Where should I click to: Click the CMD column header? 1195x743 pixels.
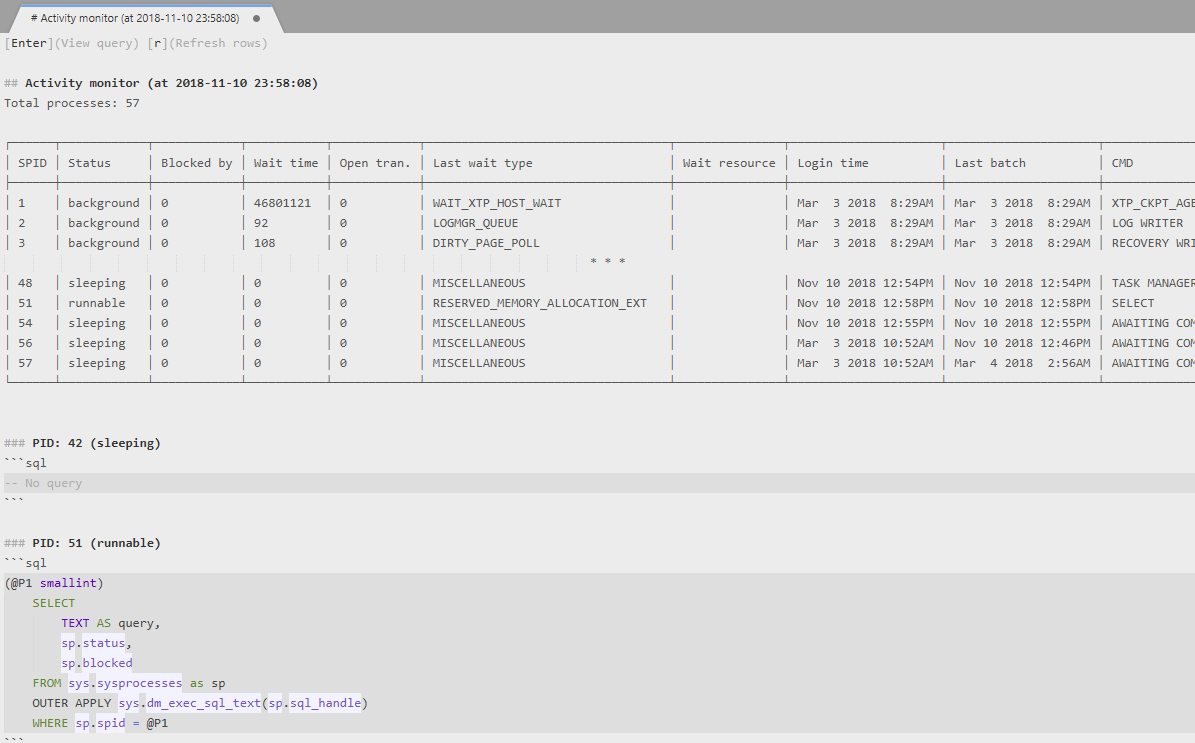click(1123, 163)
